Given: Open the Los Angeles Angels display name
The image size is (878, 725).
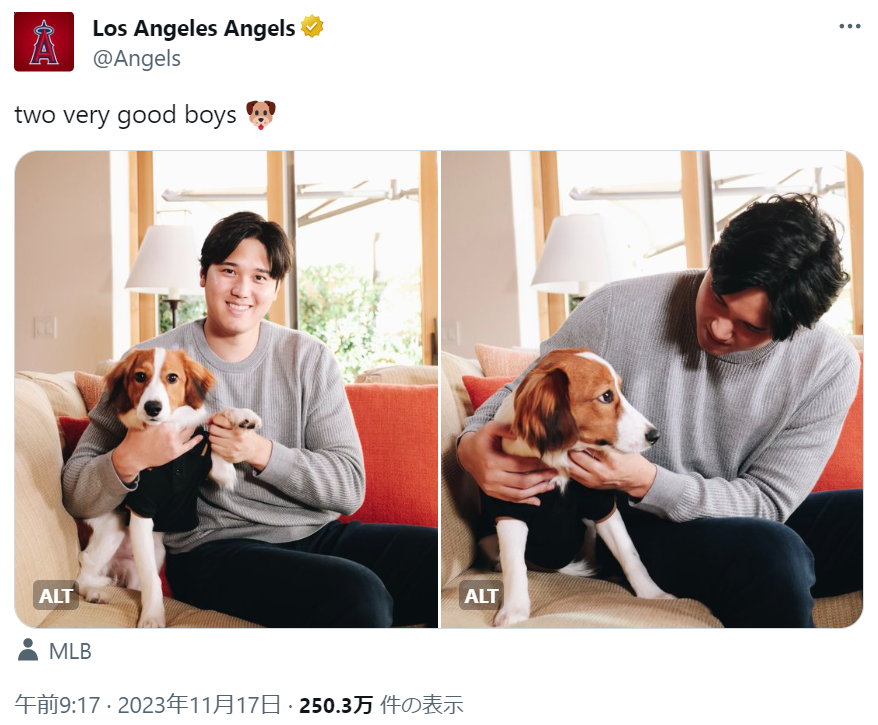Looking at the screenshot, I should (x=194, y=28).
